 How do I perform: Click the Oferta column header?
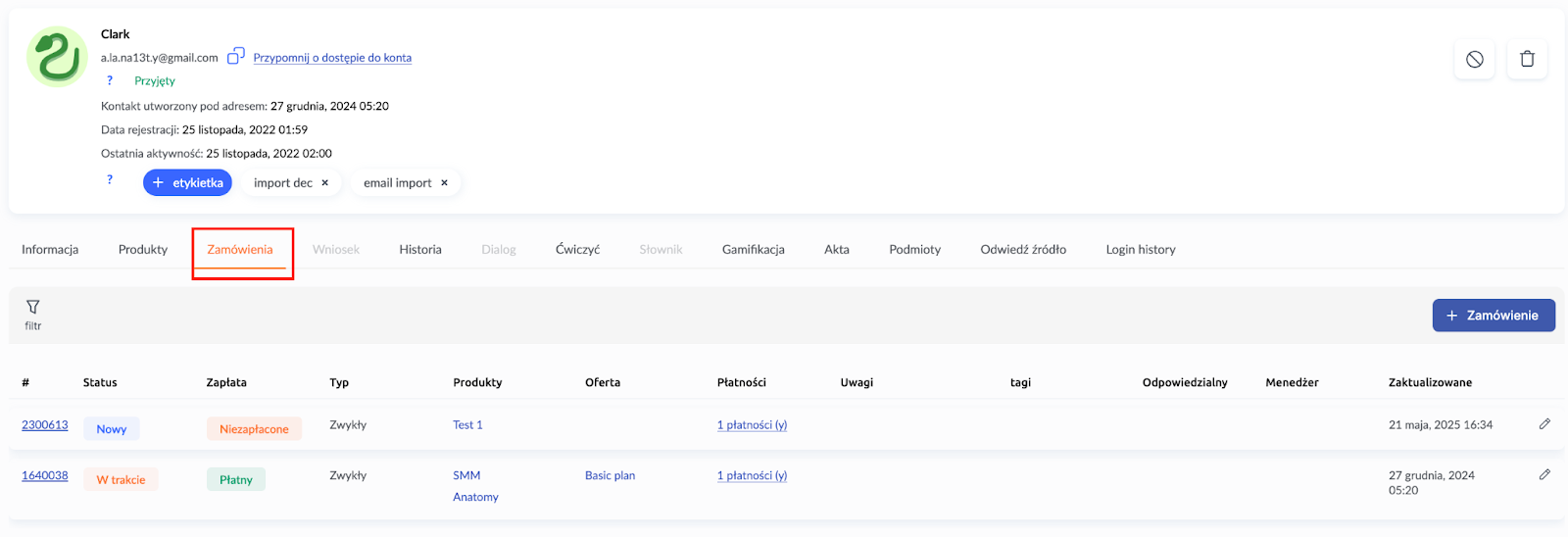[x=603, y=383]
